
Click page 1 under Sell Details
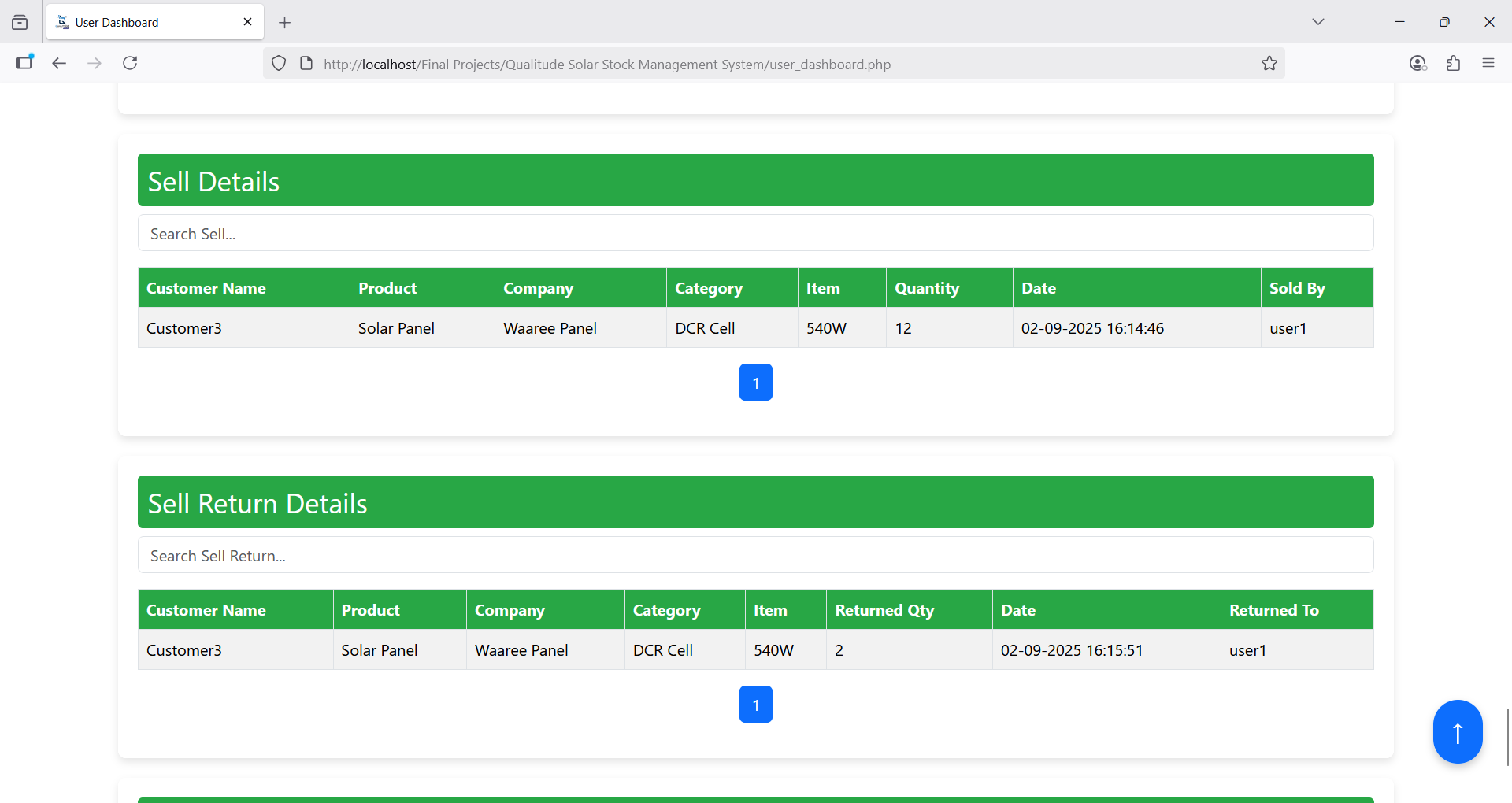pyautogui.click(x=755, y=383)
